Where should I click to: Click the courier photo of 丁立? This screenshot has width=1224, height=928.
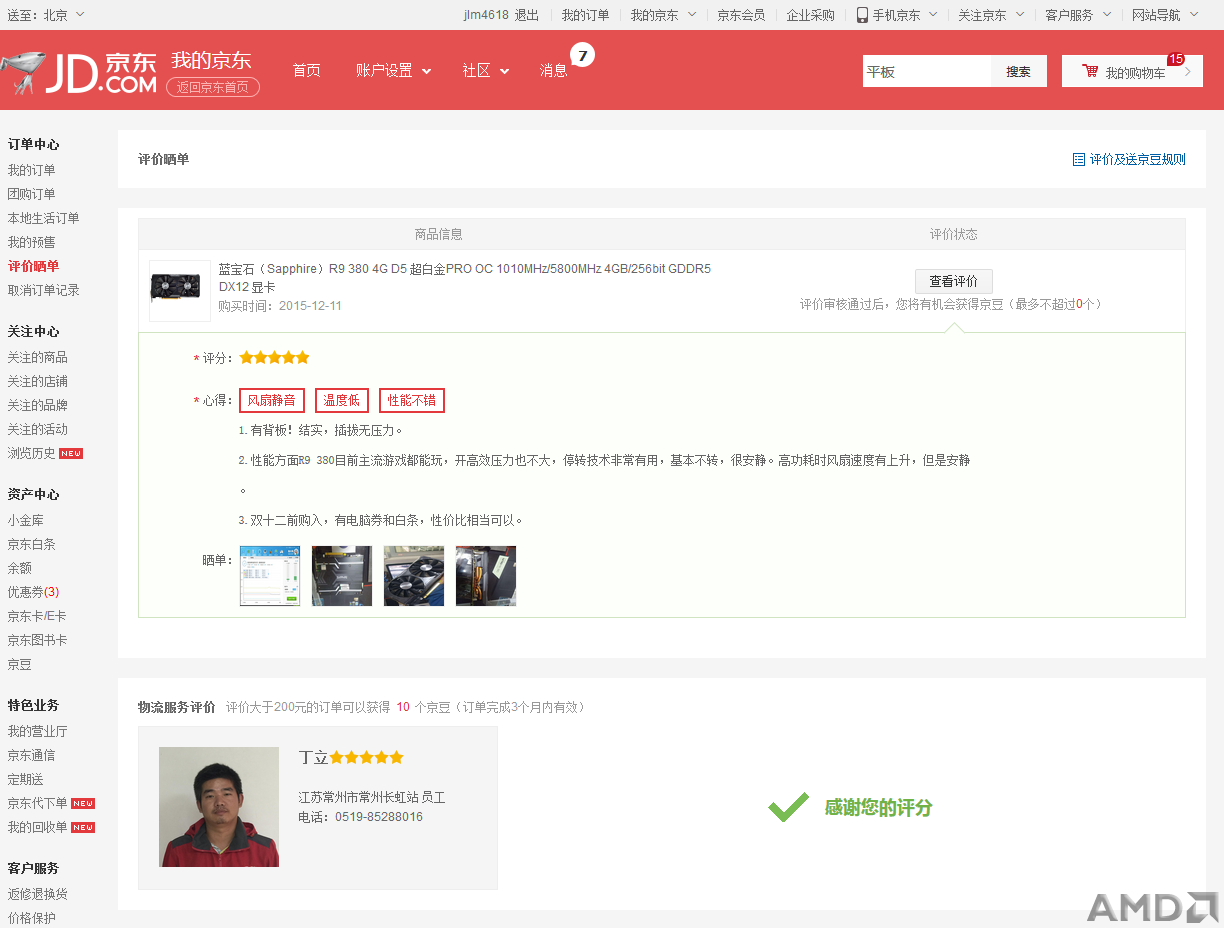tap(219, 807)
